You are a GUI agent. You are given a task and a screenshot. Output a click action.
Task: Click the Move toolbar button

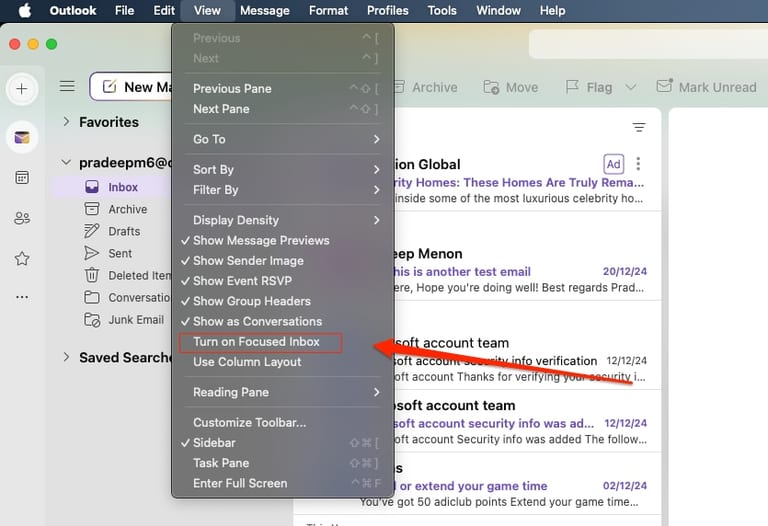point(511,87)
